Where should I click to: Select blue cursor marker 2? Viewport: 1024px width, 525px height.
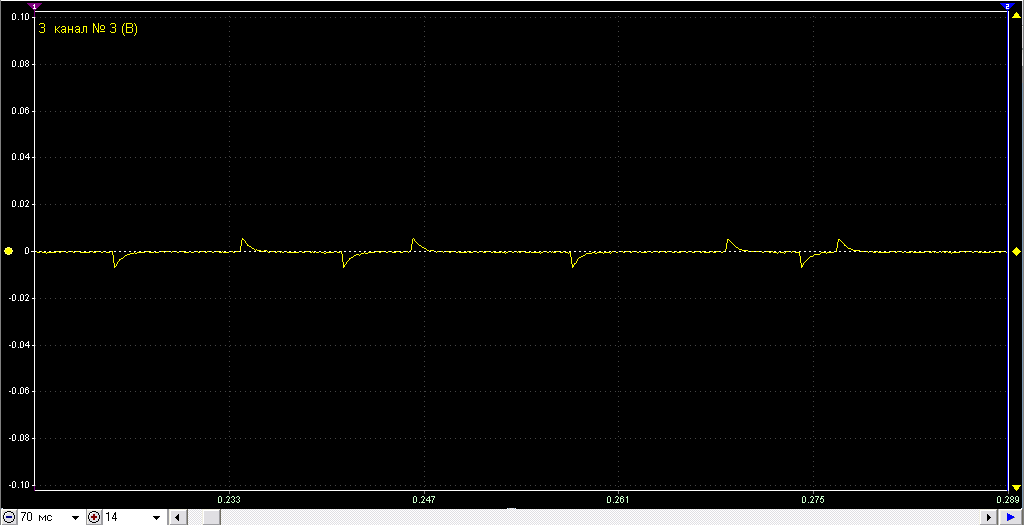(x=1006, y=5)
